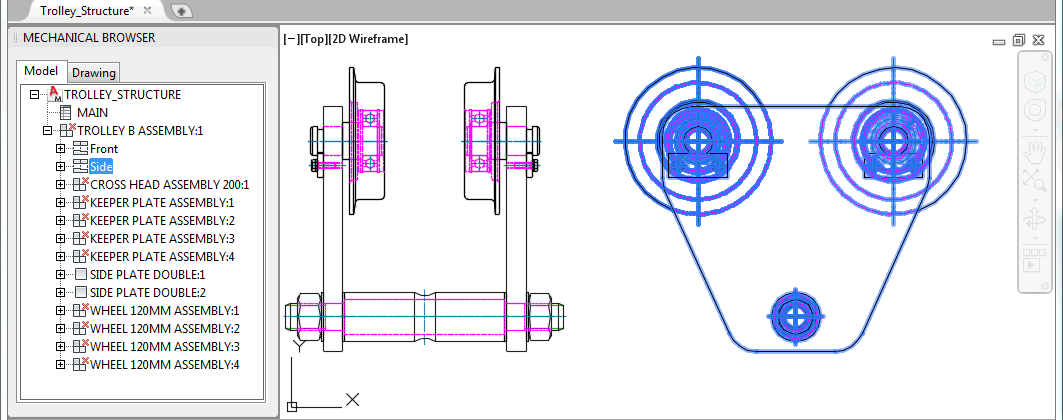Activate the Zoom Extents tool

point(1035,180)
